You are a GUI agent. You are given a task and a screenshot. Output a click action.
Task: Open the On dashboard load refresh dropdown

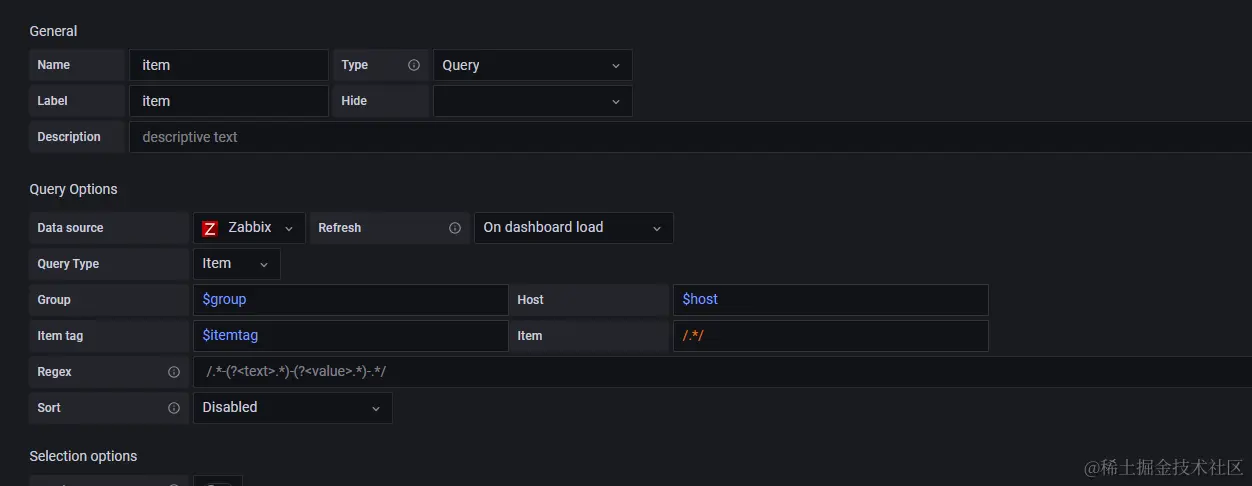point(574,228)
